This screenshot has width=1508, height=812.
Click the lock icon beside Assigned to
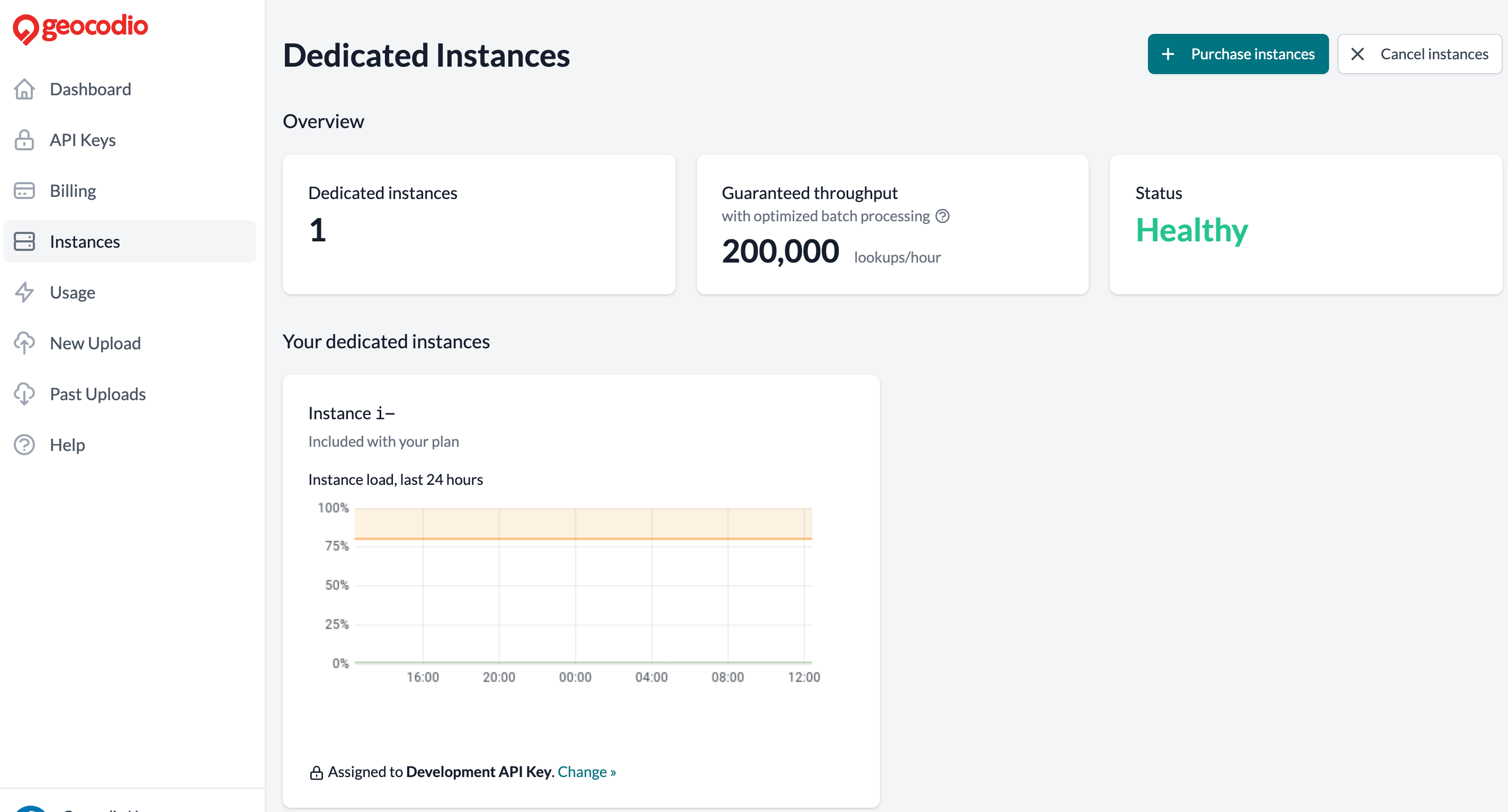click(317, 772)
